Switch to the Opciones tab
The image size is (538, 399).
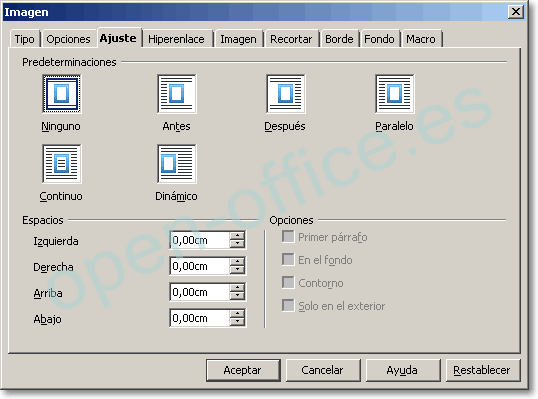tap(68, 39)
